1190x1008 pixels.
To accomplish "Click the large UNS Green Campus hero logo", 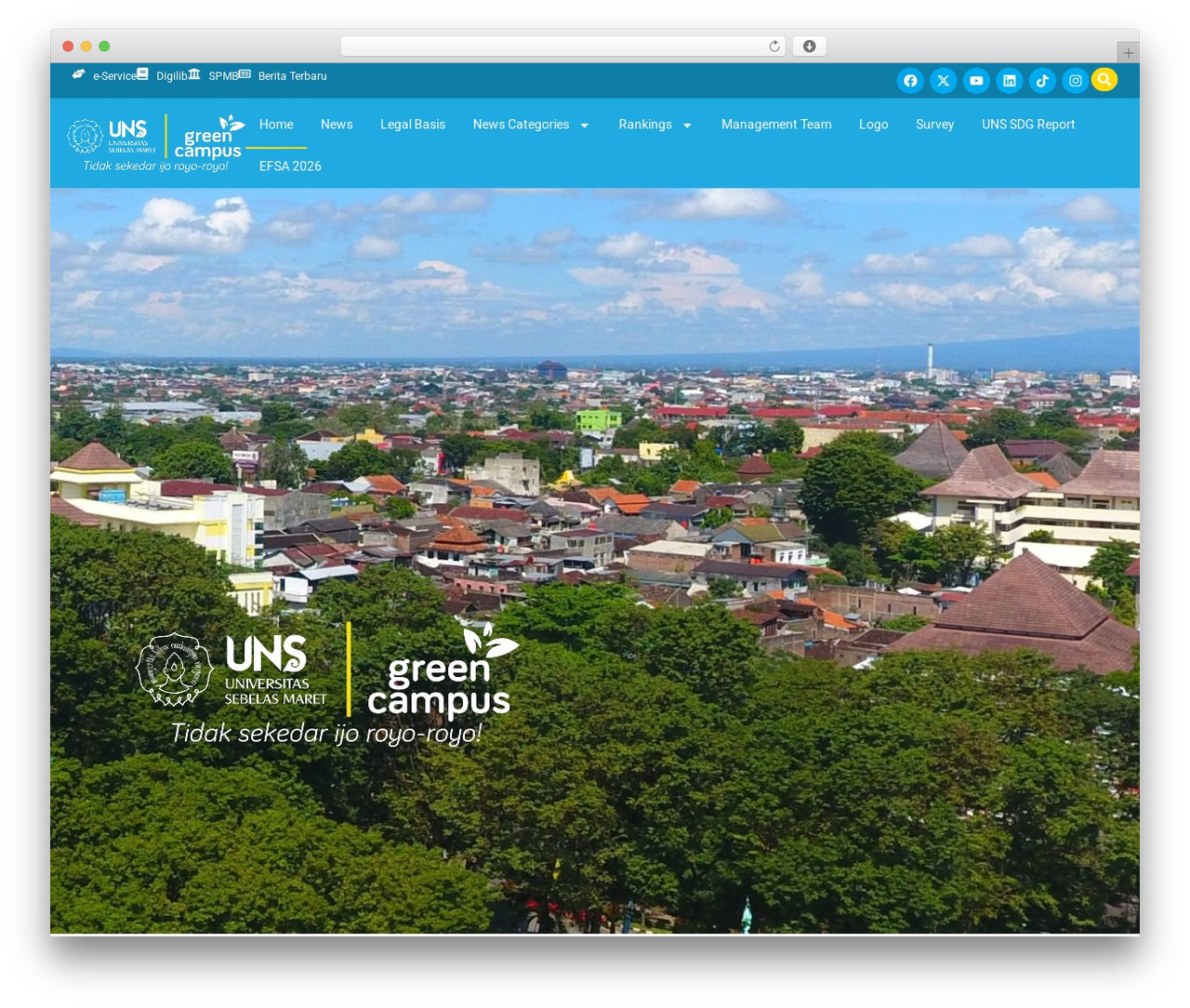I will [327, 683].
